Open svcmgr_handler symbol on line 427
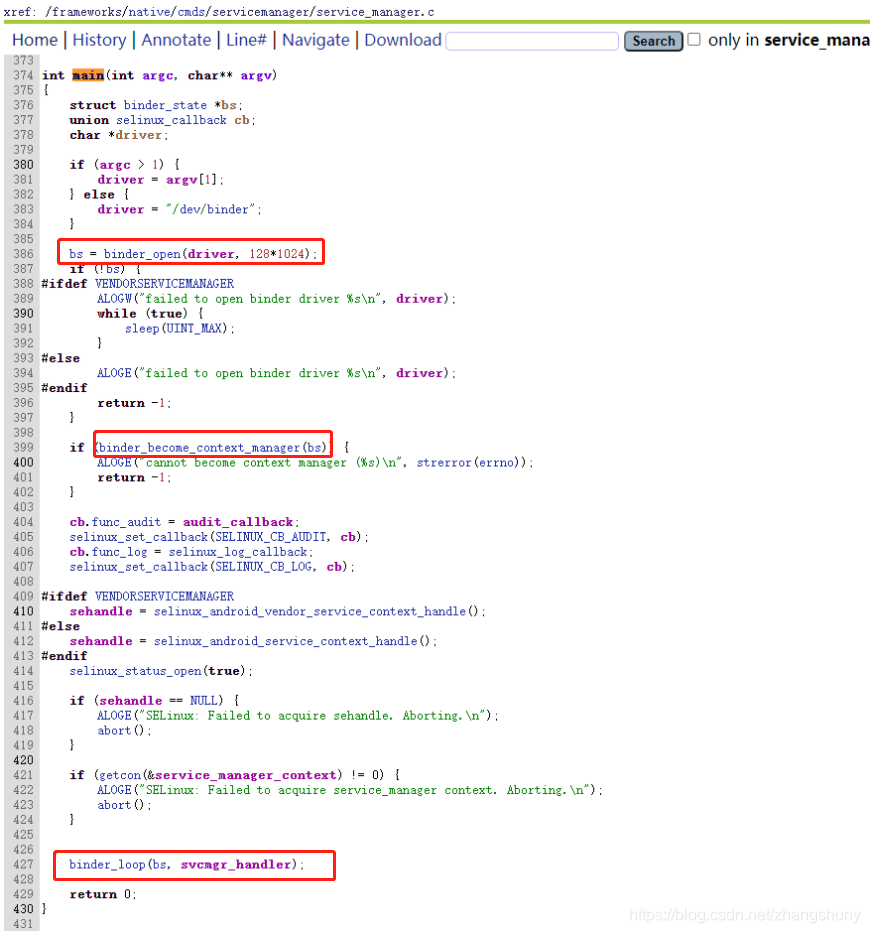 click(236, 864)
